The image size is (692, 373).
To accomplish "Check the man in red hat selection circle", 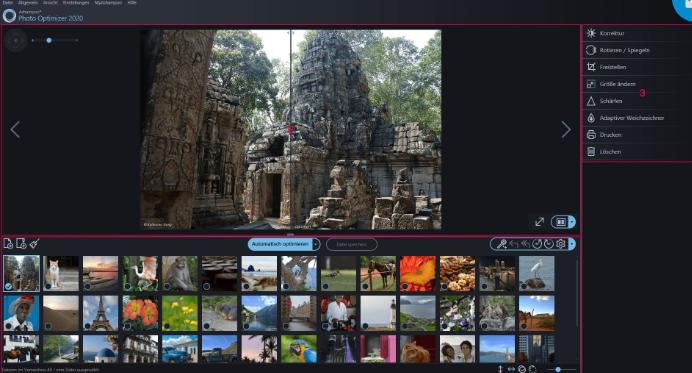I will tap(8, 326).
